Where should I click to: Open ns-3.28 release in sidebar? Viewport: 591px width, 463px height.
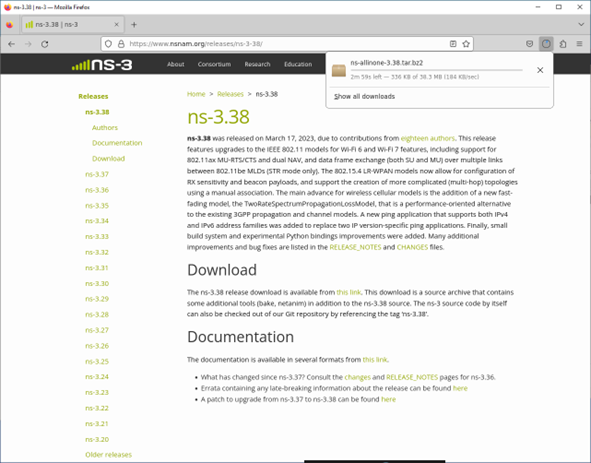(x=97, y=315)
